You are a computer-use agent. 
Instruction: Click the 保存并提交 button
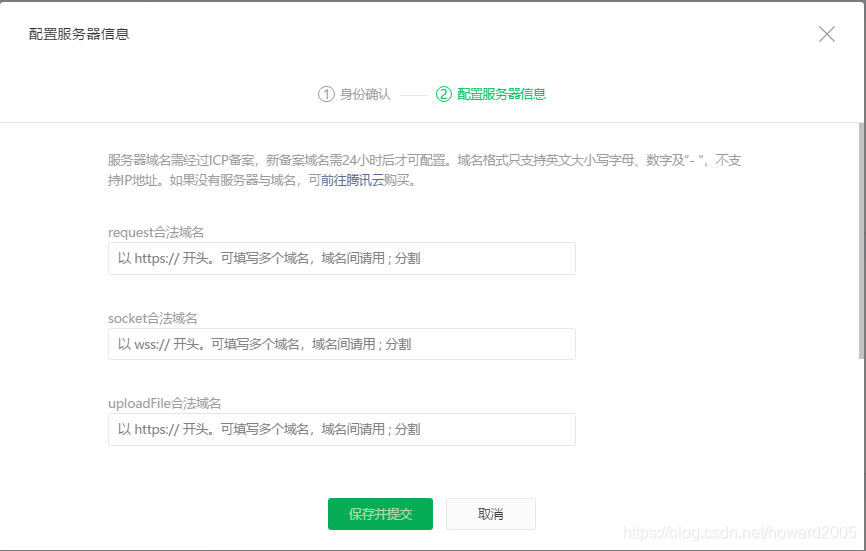[x=380, y=514]
